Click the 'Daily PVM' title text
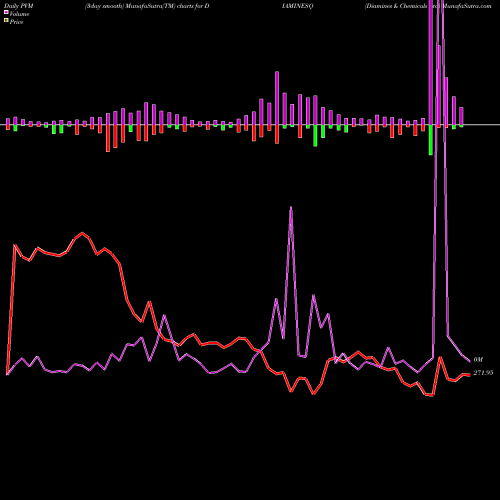 (x=19, y=6)
